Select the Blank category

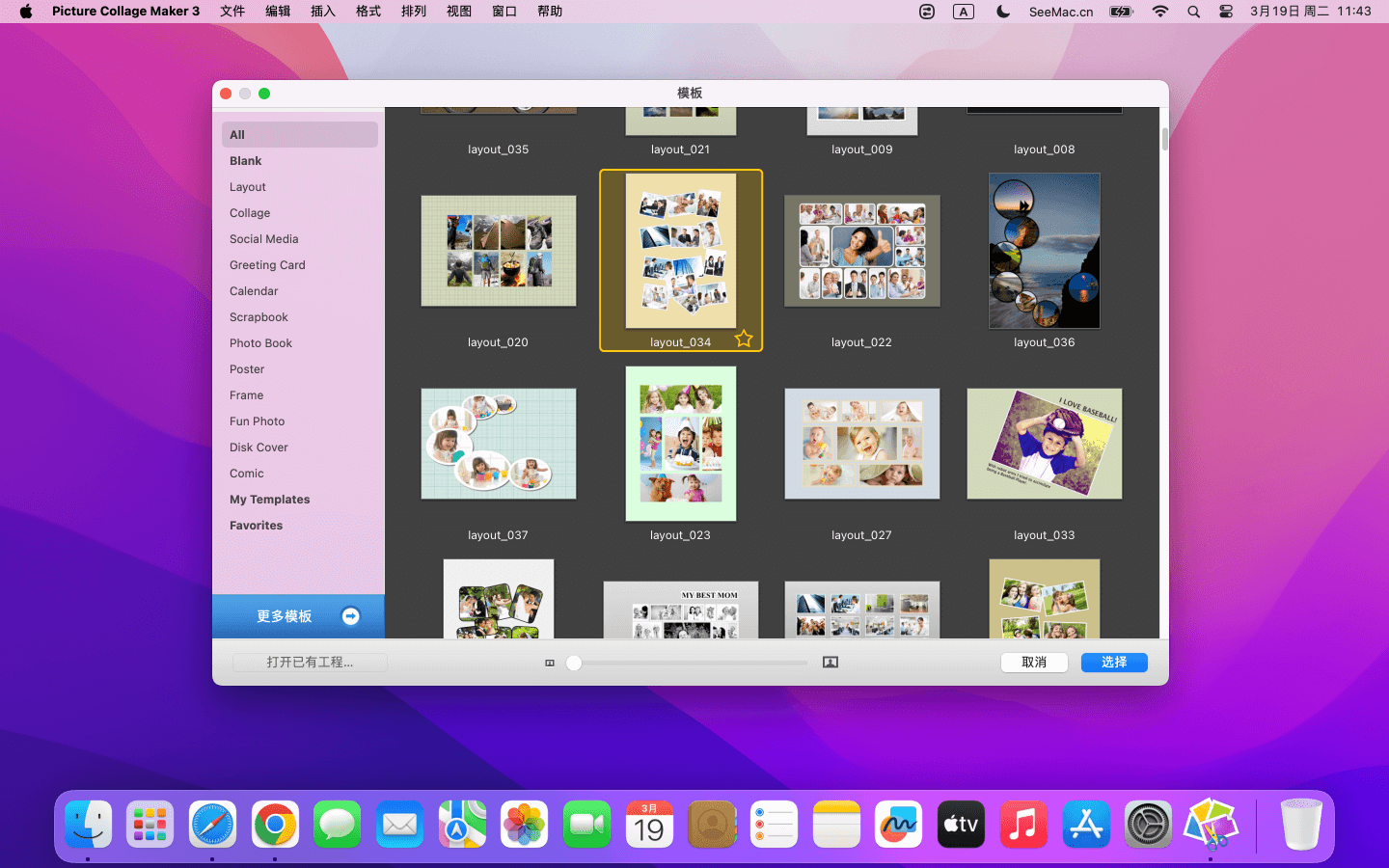pyautogui.click(x=299, y=161)
